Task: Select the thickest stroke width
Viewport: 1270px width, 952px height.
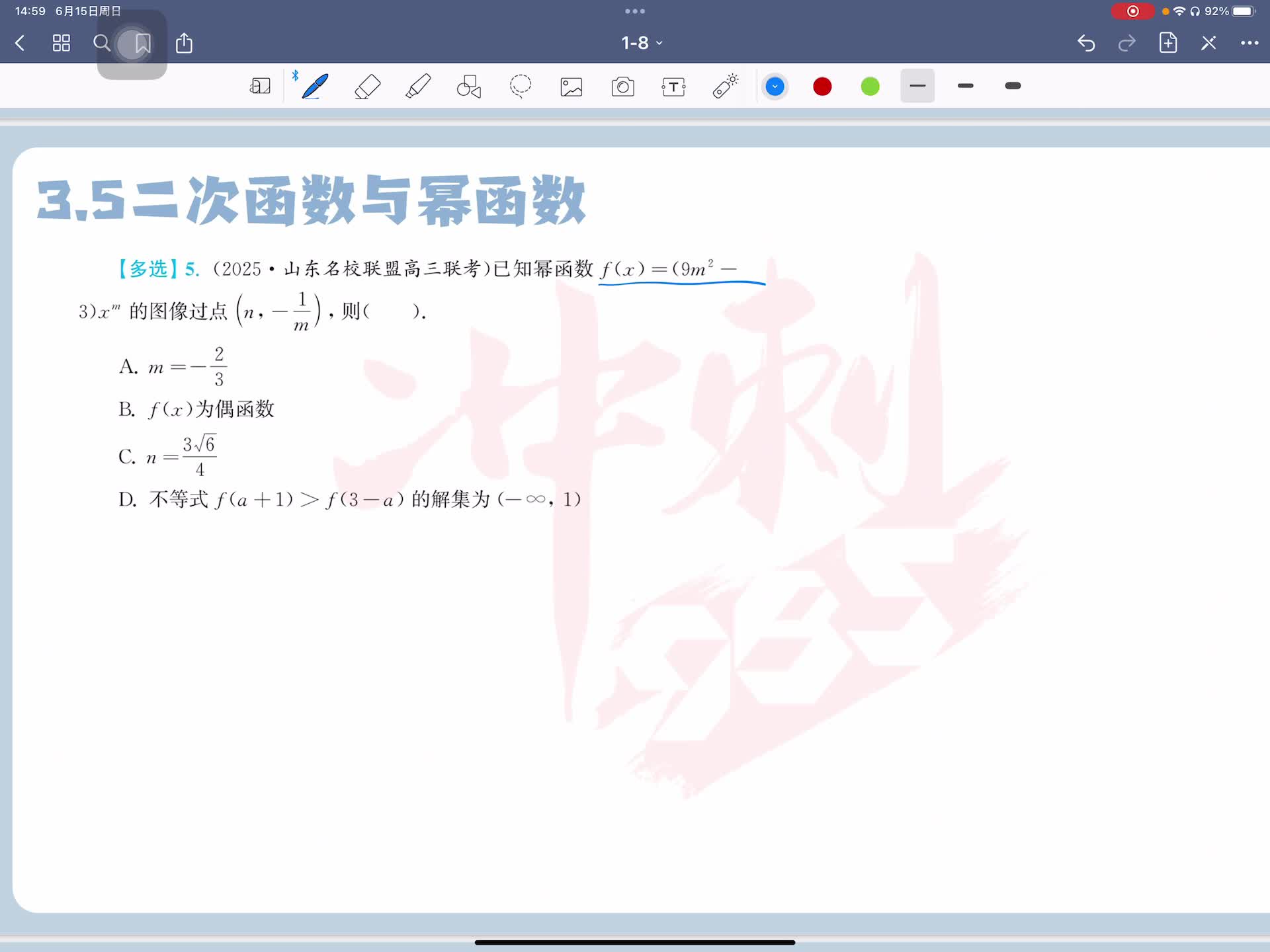Action: [x=1013, y=86]
